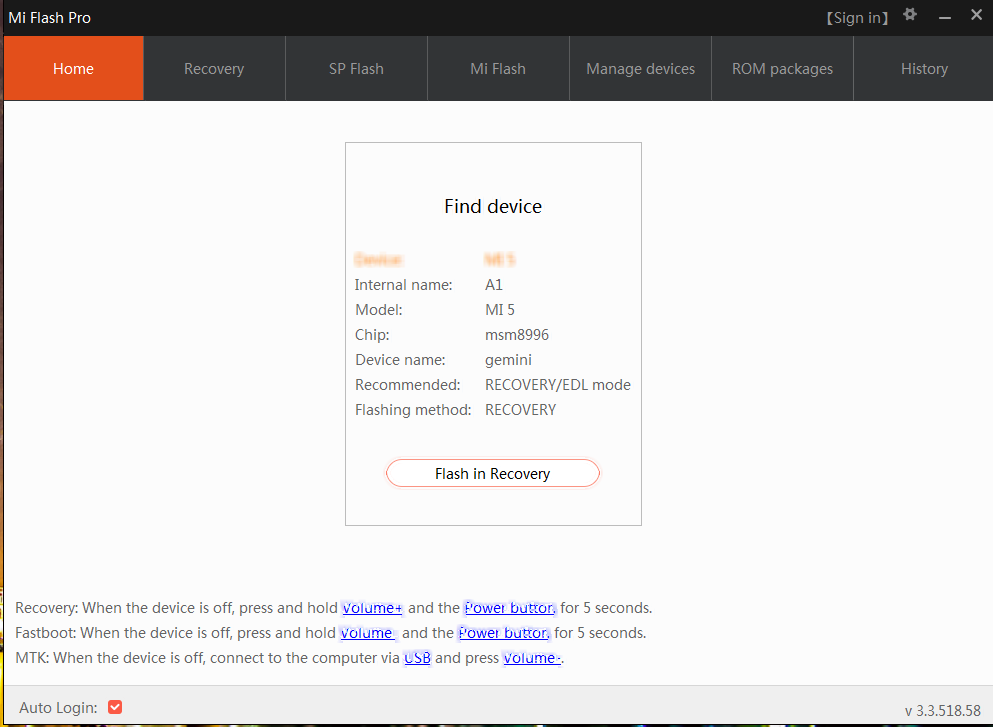This screenshot has width=993, height=727.
Task: Click the internal name value A1
Action: point(493,285)
